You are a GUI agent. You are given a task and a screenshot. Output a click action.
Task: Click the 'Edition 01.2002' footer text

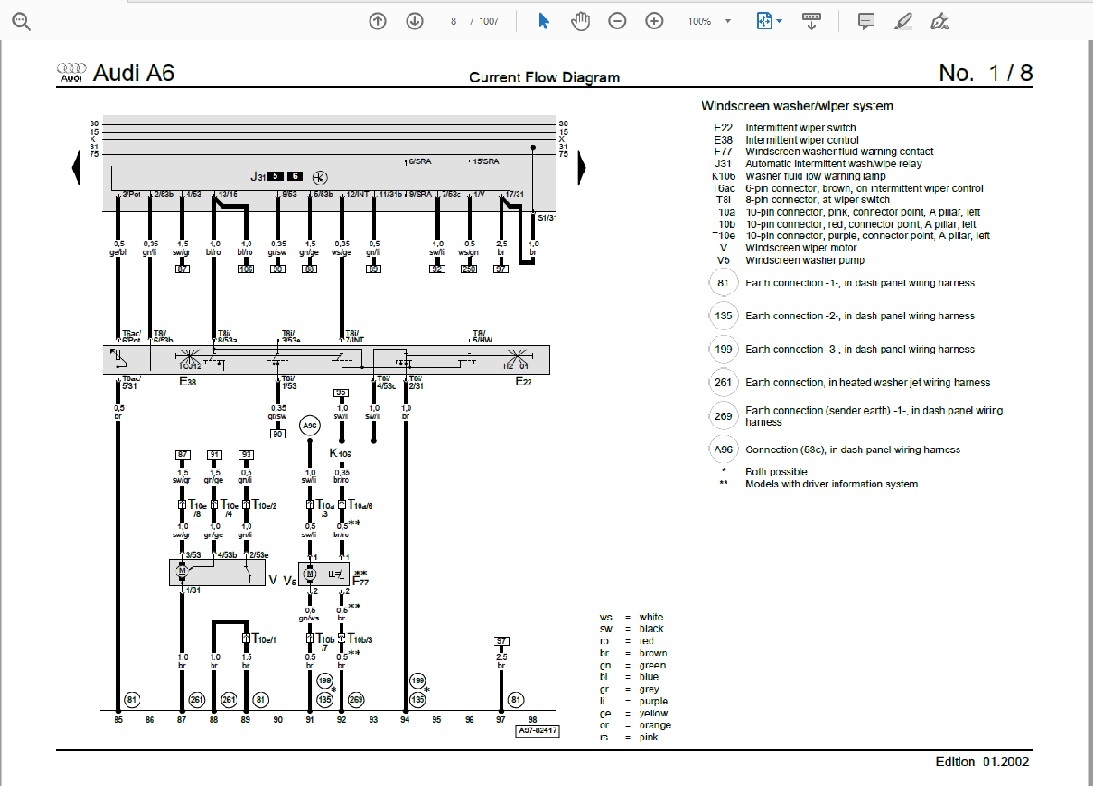tap(982, 762)
